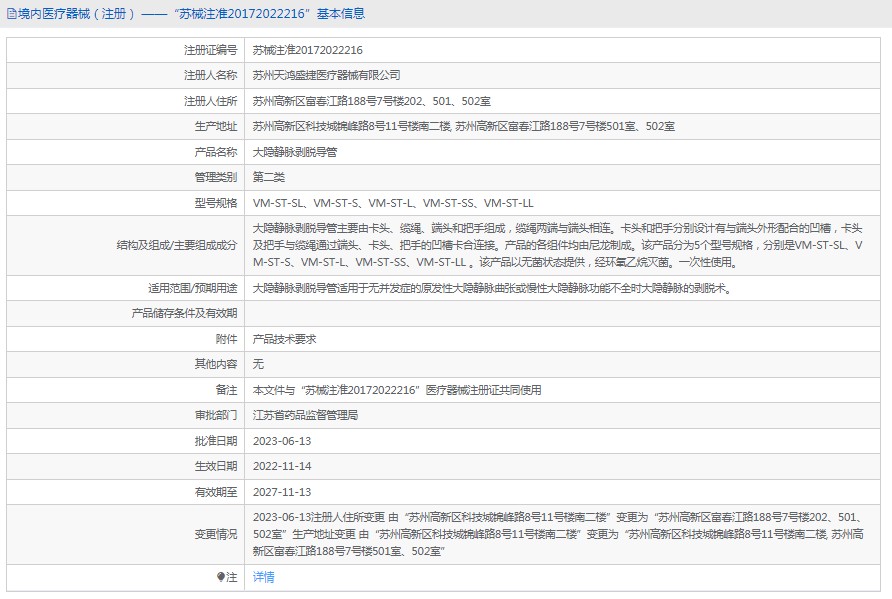The height and width of the screenshot is (599, 892).
Task: Click the document icon beside the page title
Action: tap(11, 14)
